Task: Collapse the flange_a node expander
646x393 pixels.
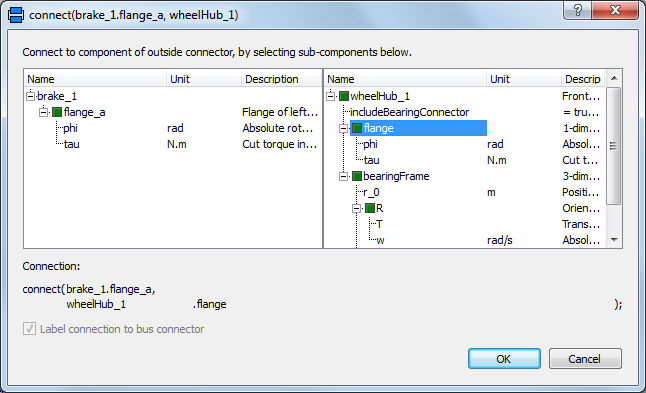Action: point(43,112)
